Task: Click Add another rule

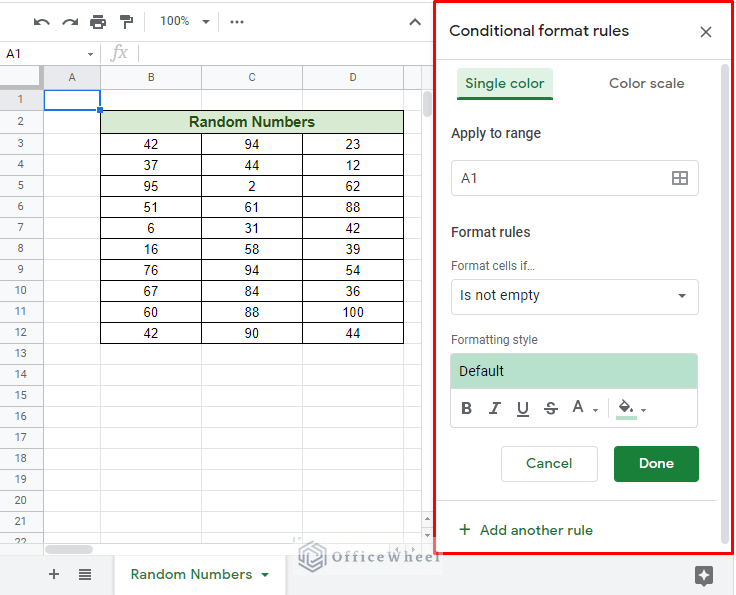Action: [x=526, y=530]
